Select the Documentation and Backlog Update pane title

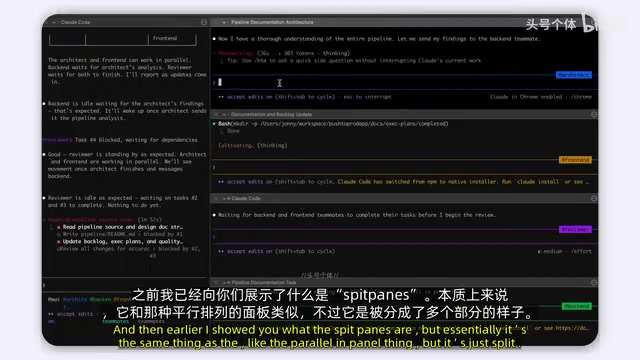coord(271,114)
